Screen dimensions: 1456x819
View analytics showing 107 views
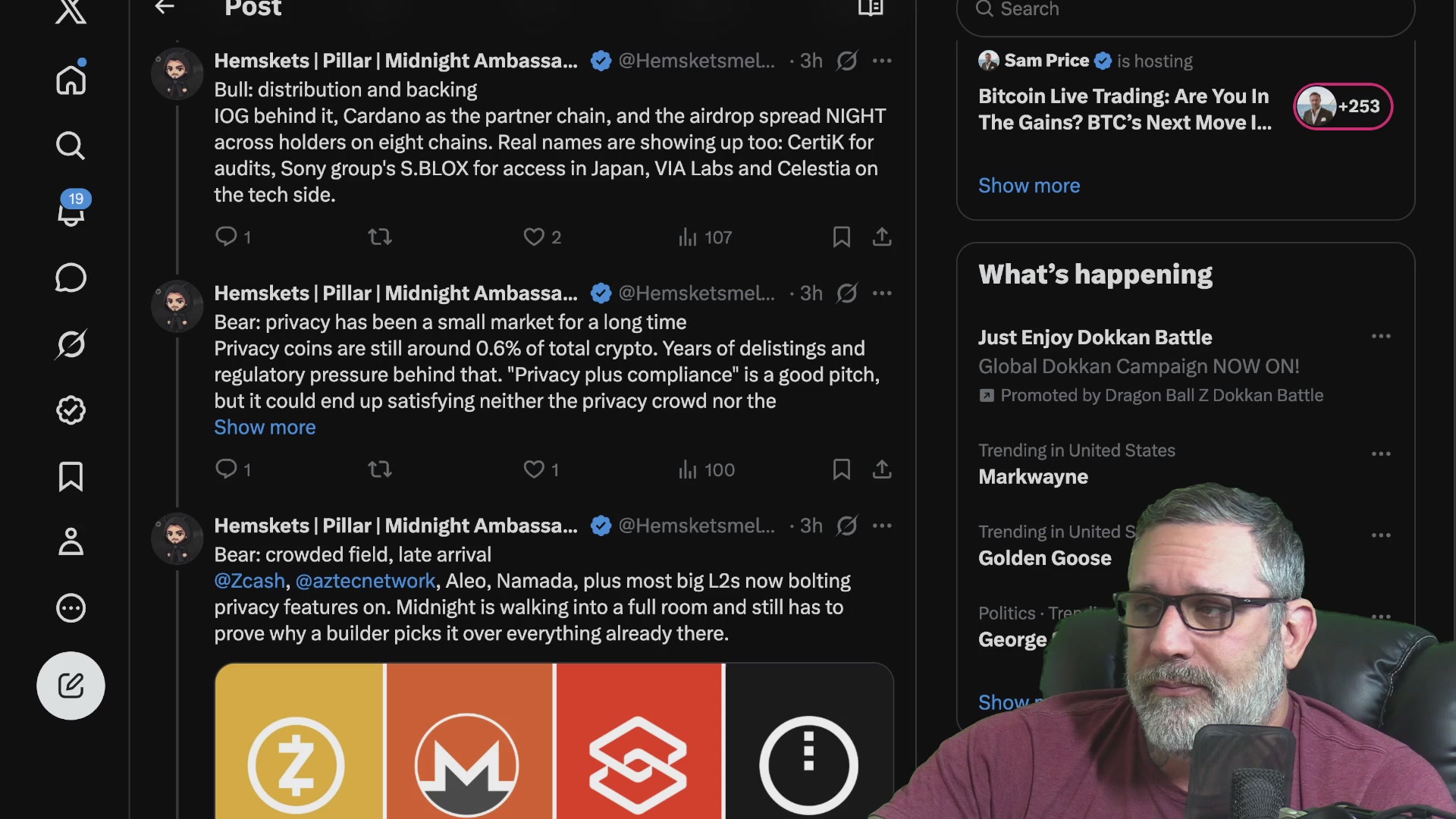click(705, 237)
